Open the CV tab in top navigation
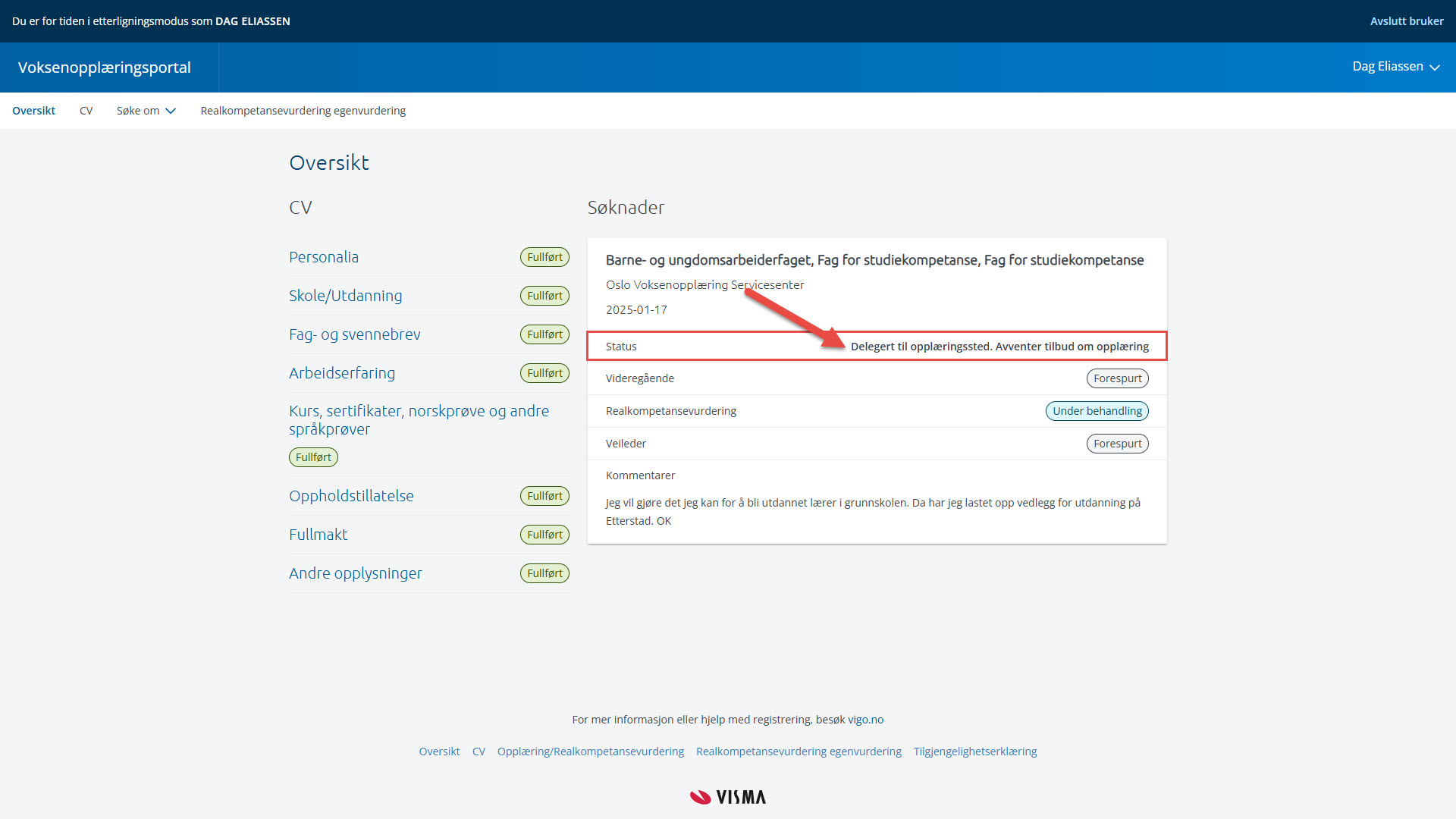Screen dimensions: 1456x819 click(86, 111)
